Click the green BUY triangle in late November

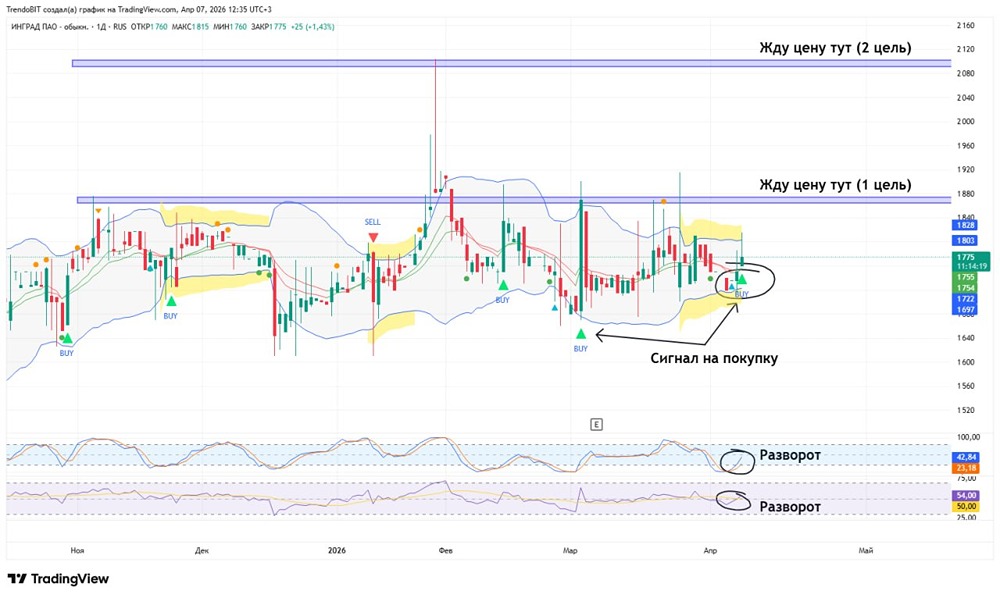coord(171,301)
